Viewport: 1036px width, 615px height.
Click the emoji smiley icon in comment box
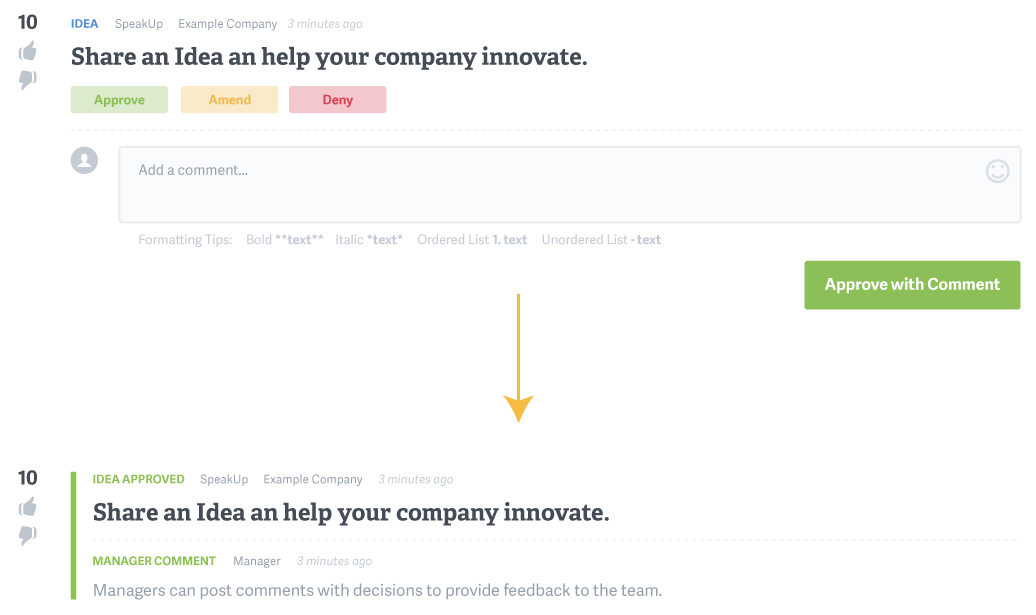point(997,171)
